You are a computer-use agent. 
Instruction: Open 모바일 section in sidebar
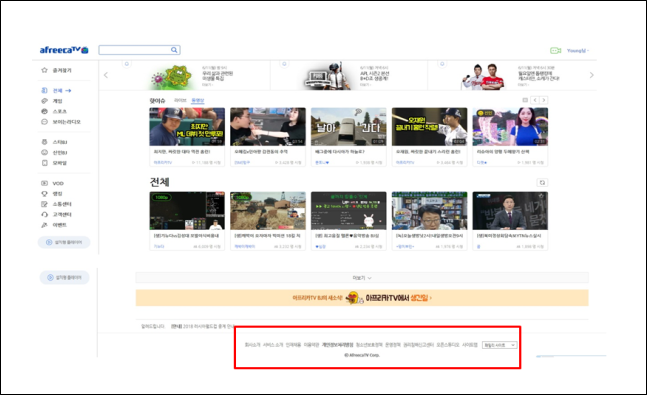click(54, 163)
